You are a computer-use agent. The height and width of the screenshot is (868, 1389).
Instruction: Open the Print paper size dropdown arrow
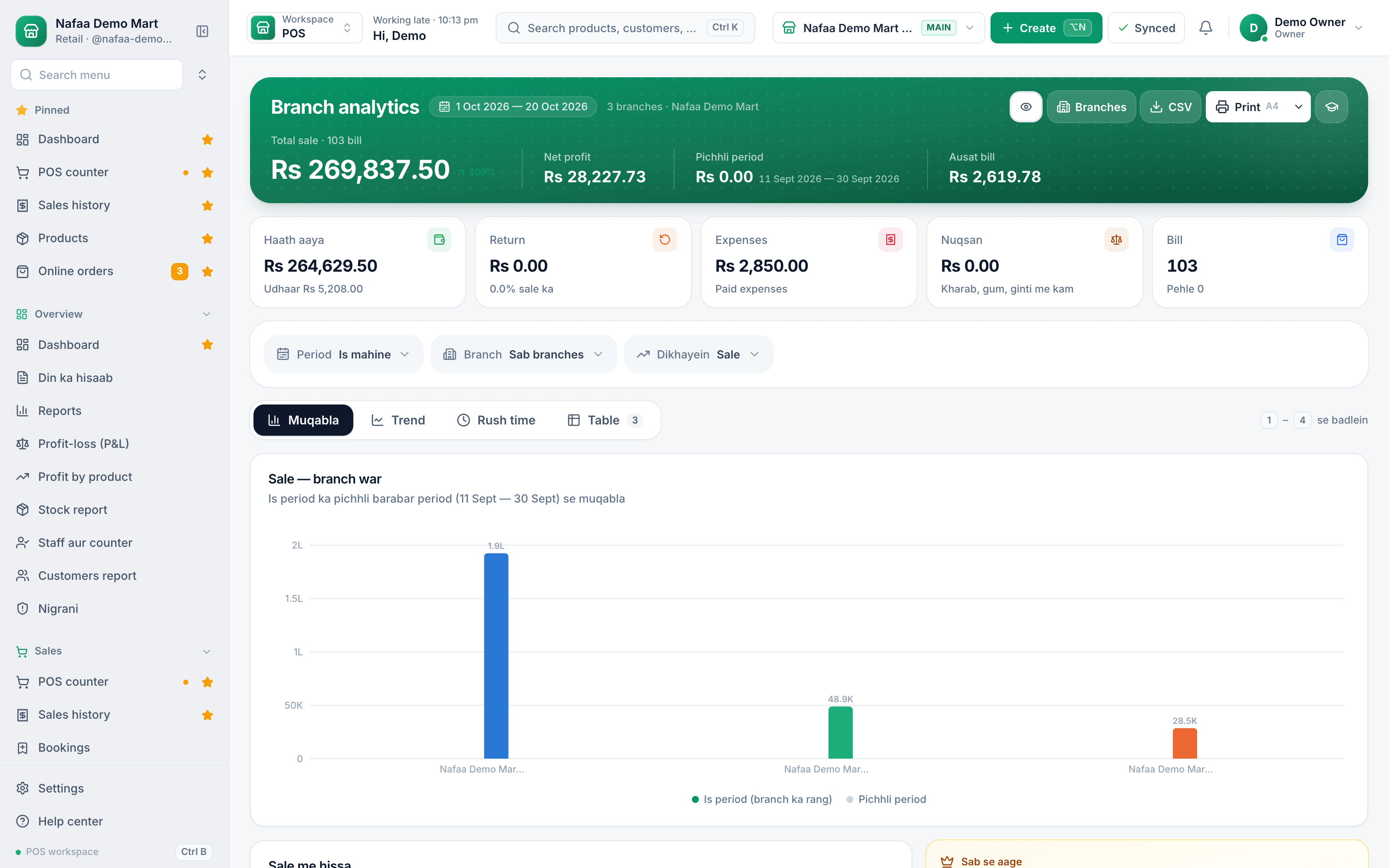(1298, 107)
